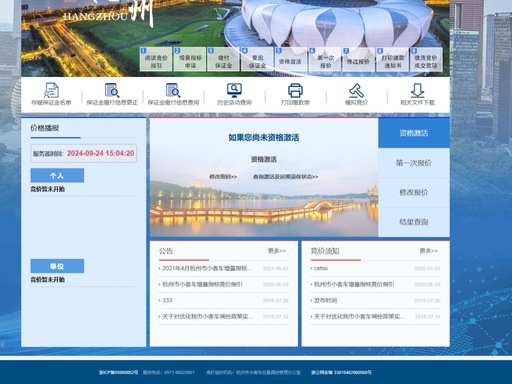Open the cehsi notice
Screen dimensions: 512x384
(321, 268)
